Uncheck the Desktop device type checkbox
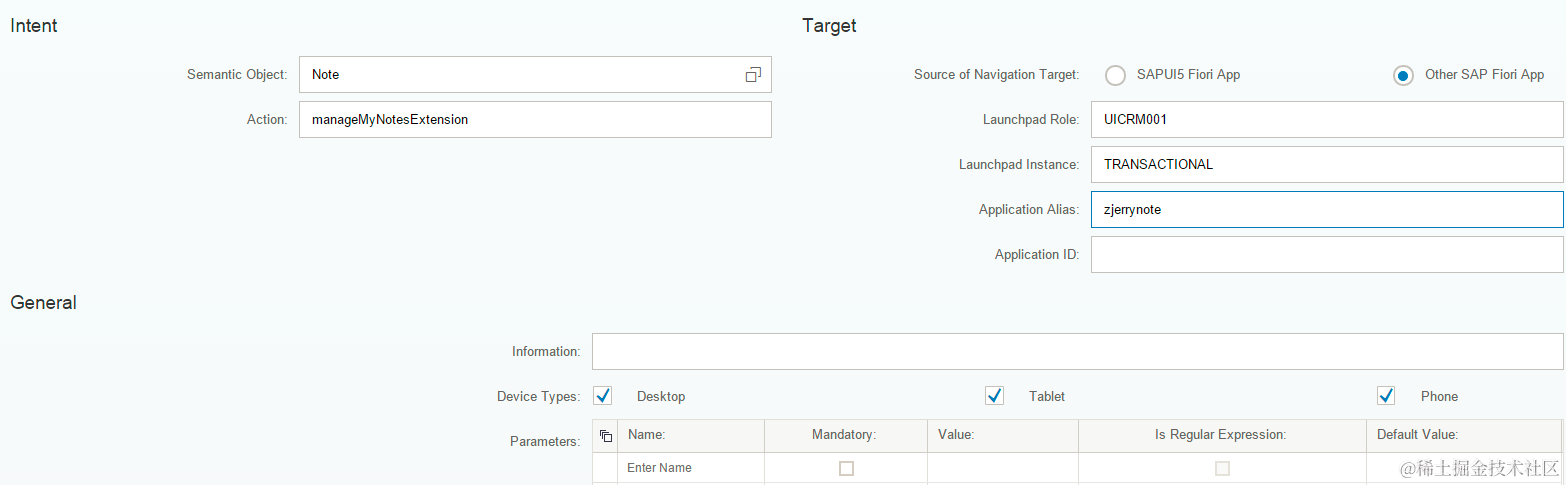This screenshot has width=1566, height=485. [x=602, y=396]
